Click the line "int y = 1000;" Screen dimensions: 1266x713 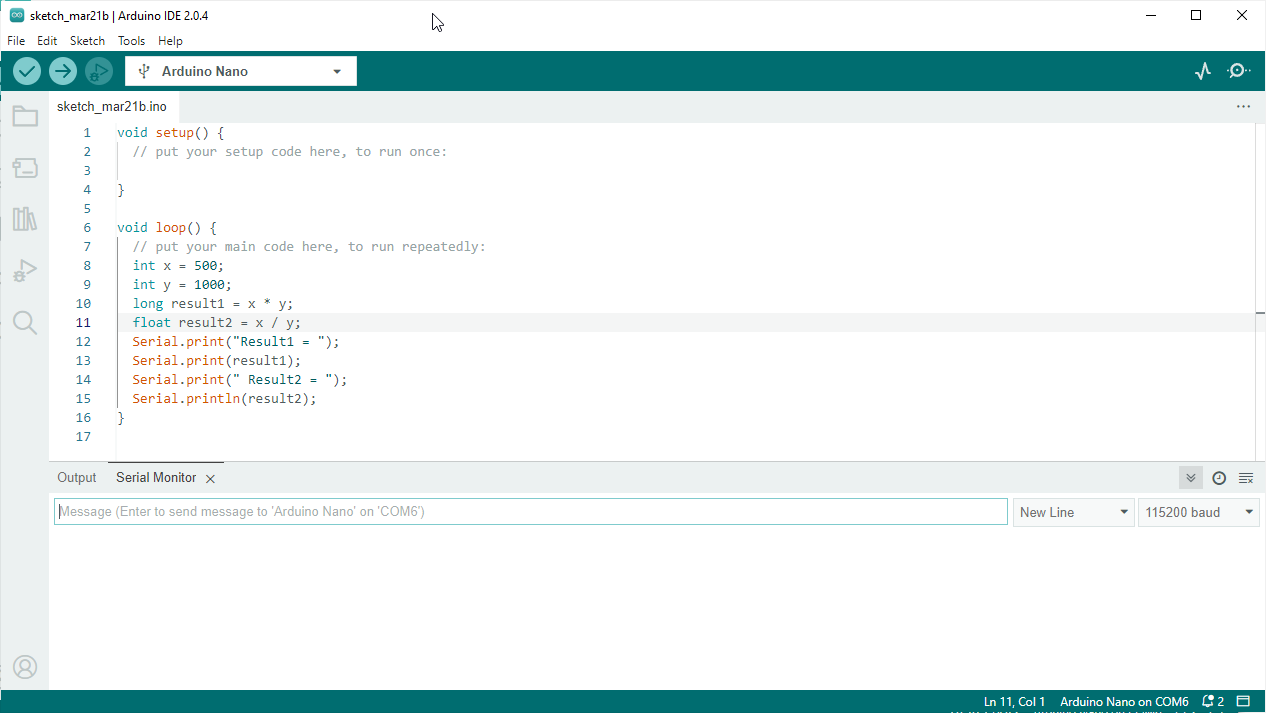coord(182,285)
